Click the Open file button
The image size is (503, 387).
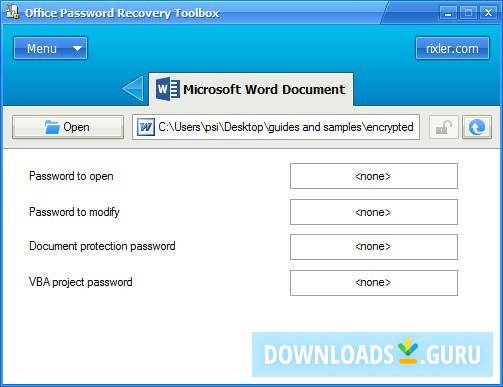[68, 127]
